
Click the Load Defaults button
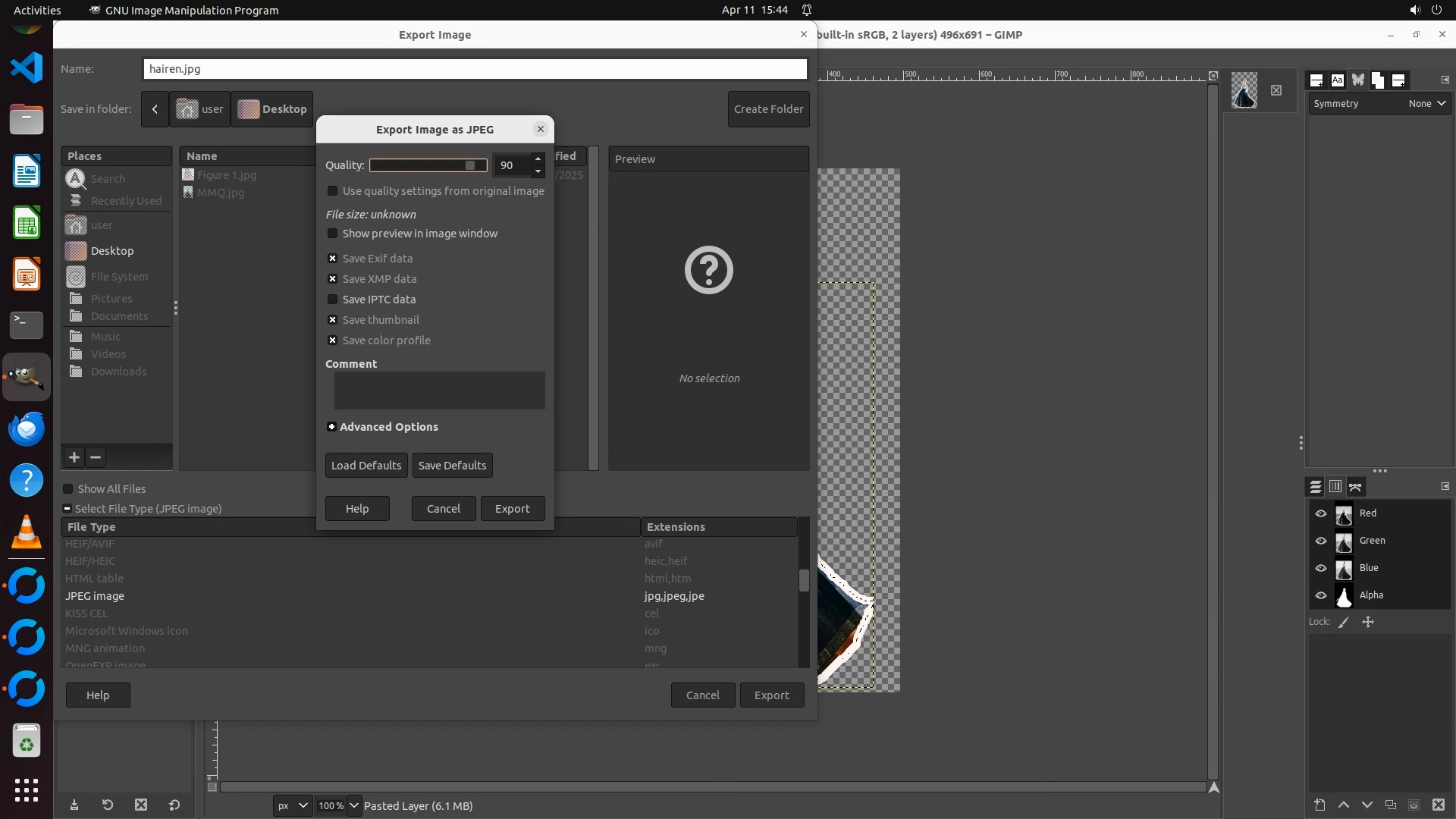point(366,466)
